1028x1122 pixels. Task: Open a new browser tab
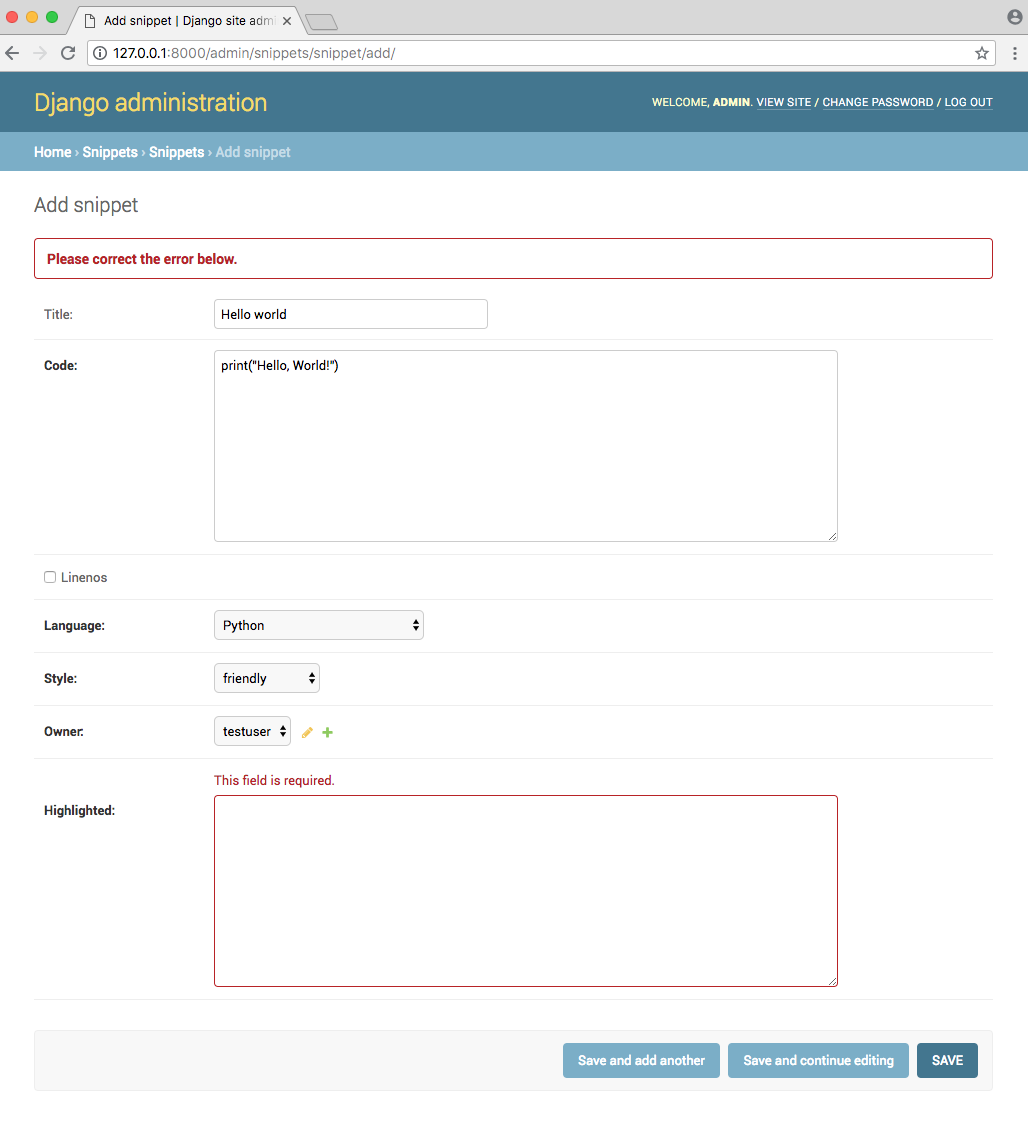point(321,22)
